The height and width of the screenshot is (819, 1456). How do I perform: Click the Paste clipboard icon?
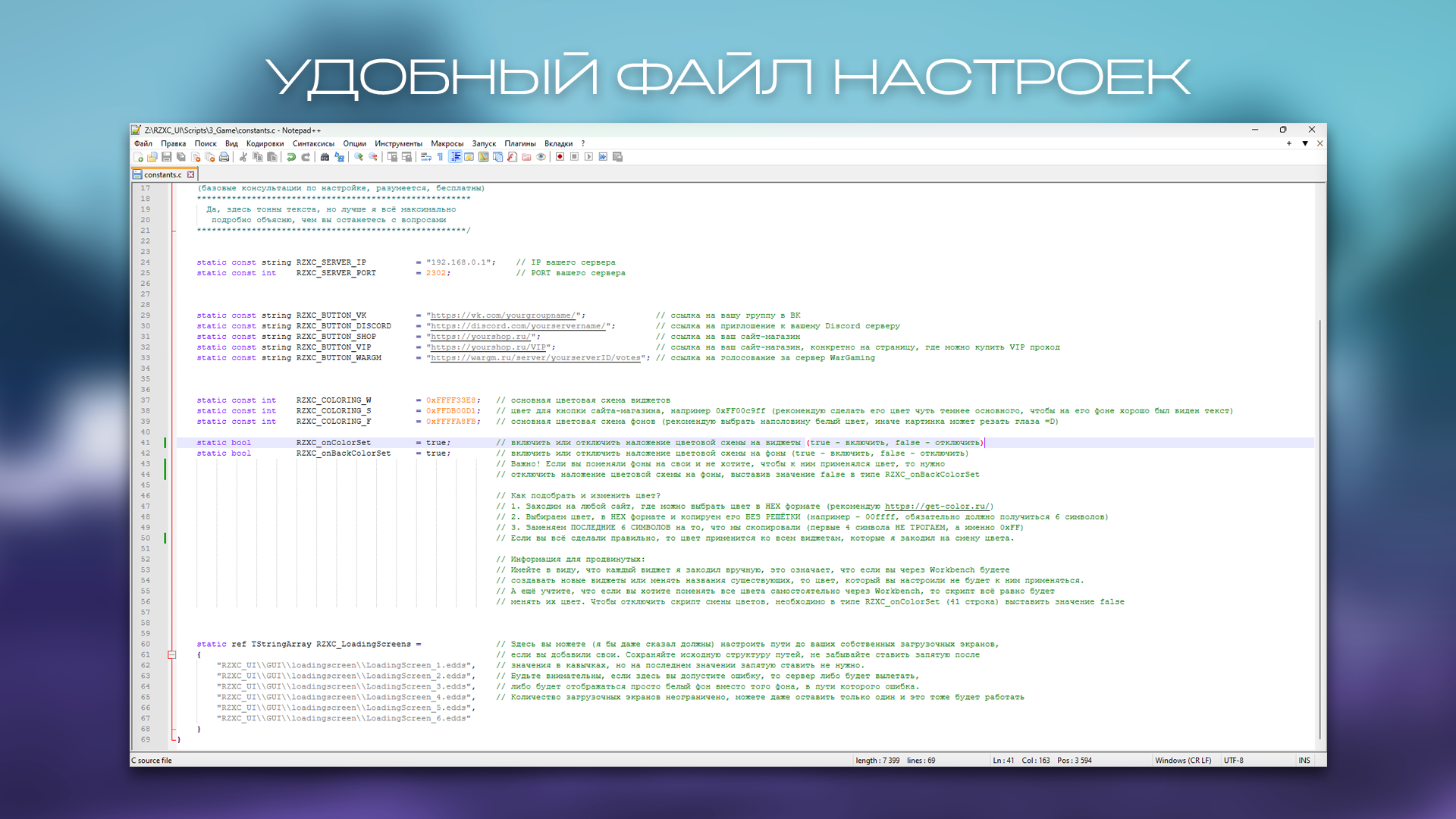tap(271, 157)
